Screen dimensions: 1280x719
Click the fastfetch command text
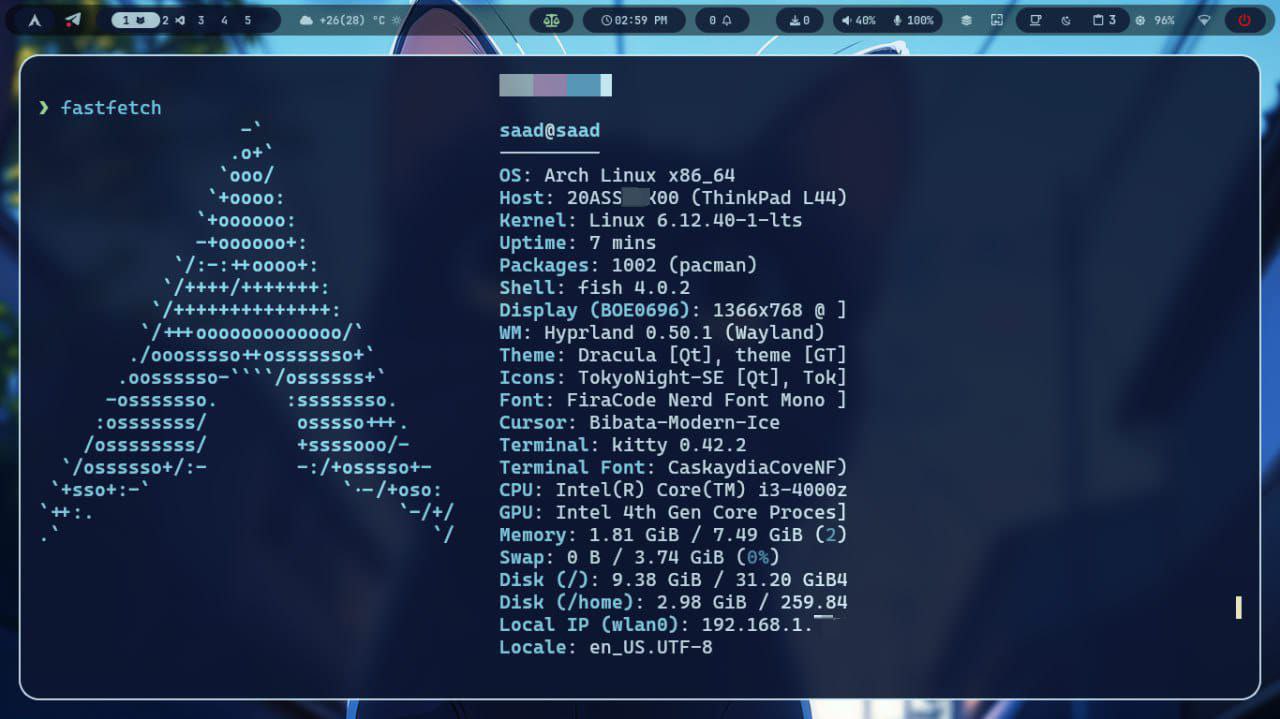pyautogui.click(x=110, y=107)
